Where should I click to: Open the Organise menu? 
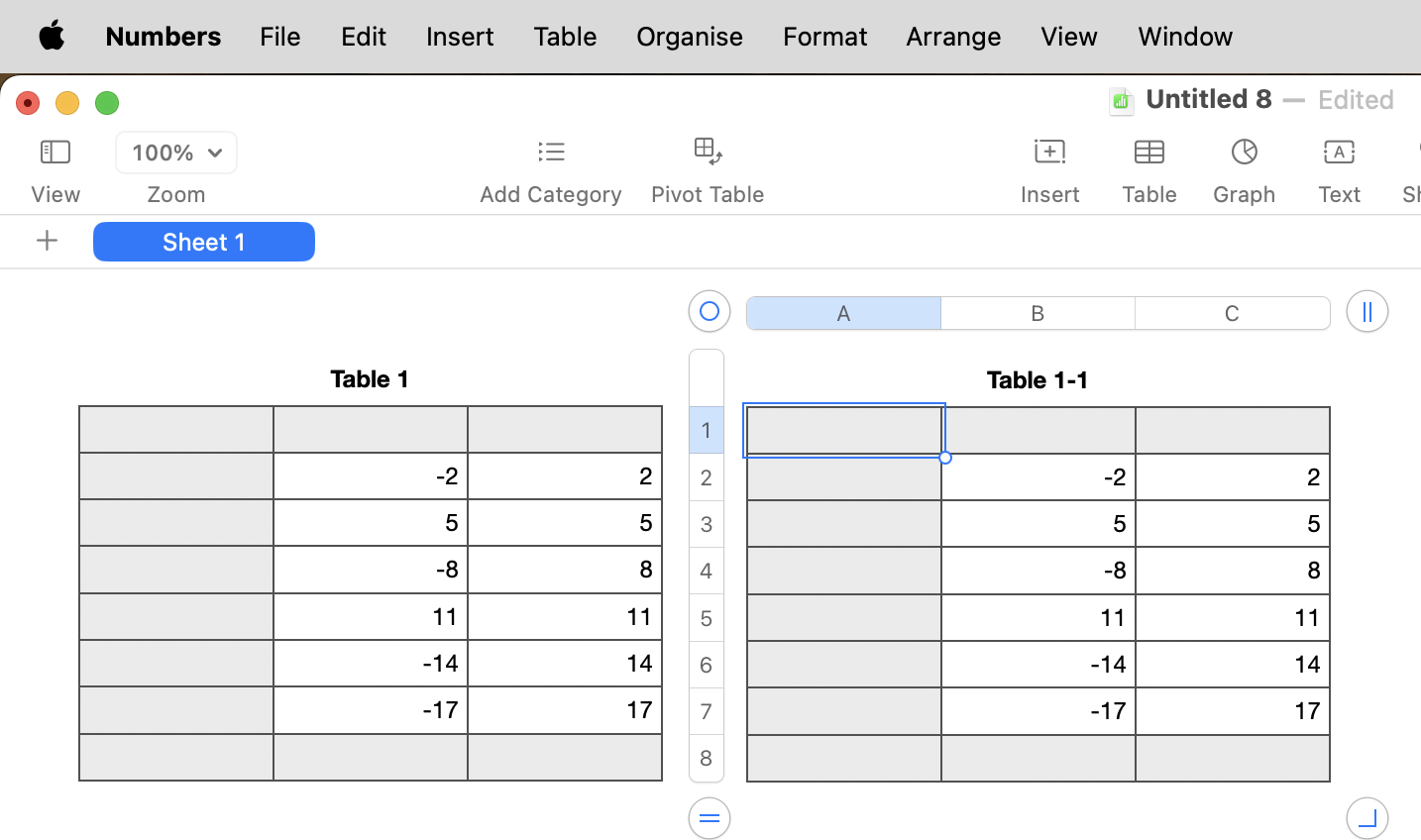tap(689, 37)
